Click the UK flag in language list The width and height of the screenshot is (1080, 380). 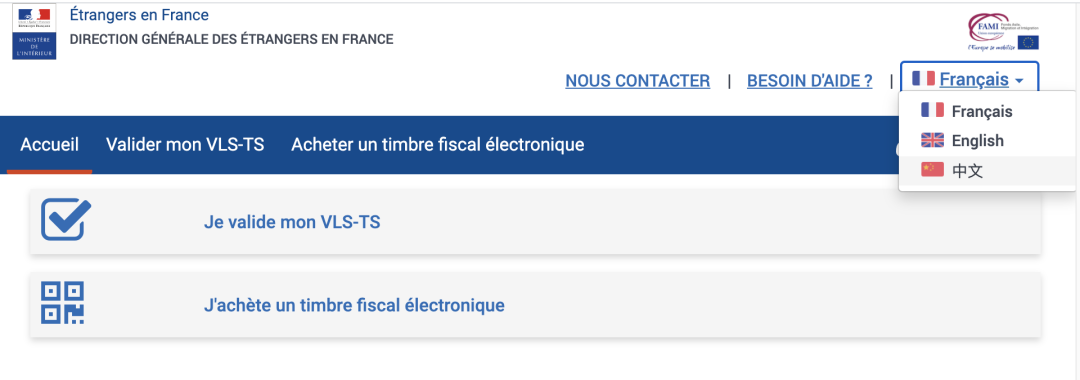tap(933, 140)
